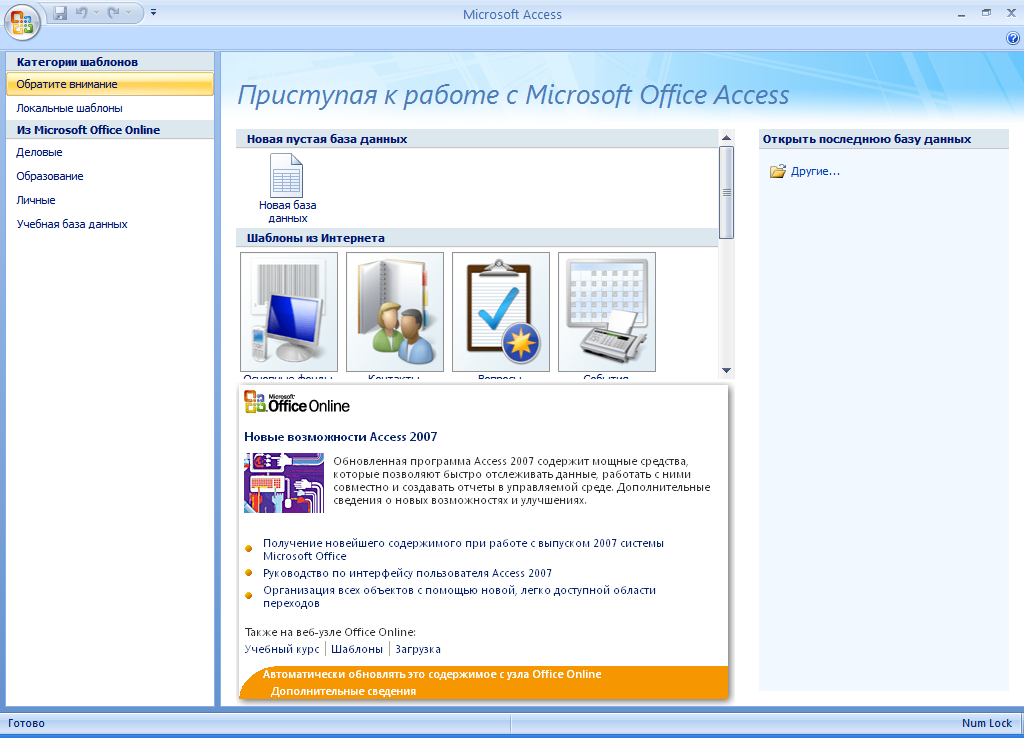The height and width of the screenshot is (738, 1024).
Task: Click Автоматически обновлять это содержимое in the orange bar
Action: coord(432,674)
